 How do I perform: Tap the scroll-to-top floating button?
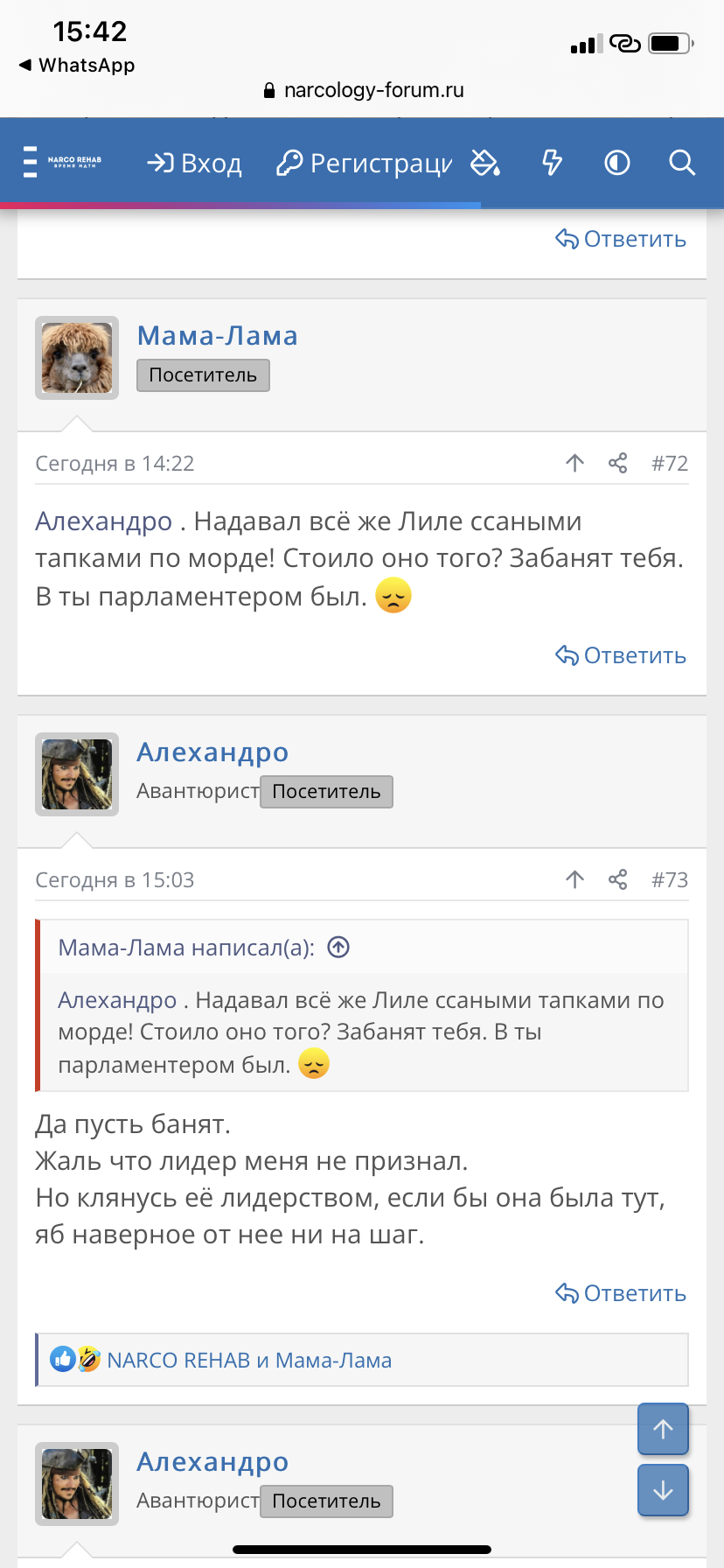point(663,1429)
